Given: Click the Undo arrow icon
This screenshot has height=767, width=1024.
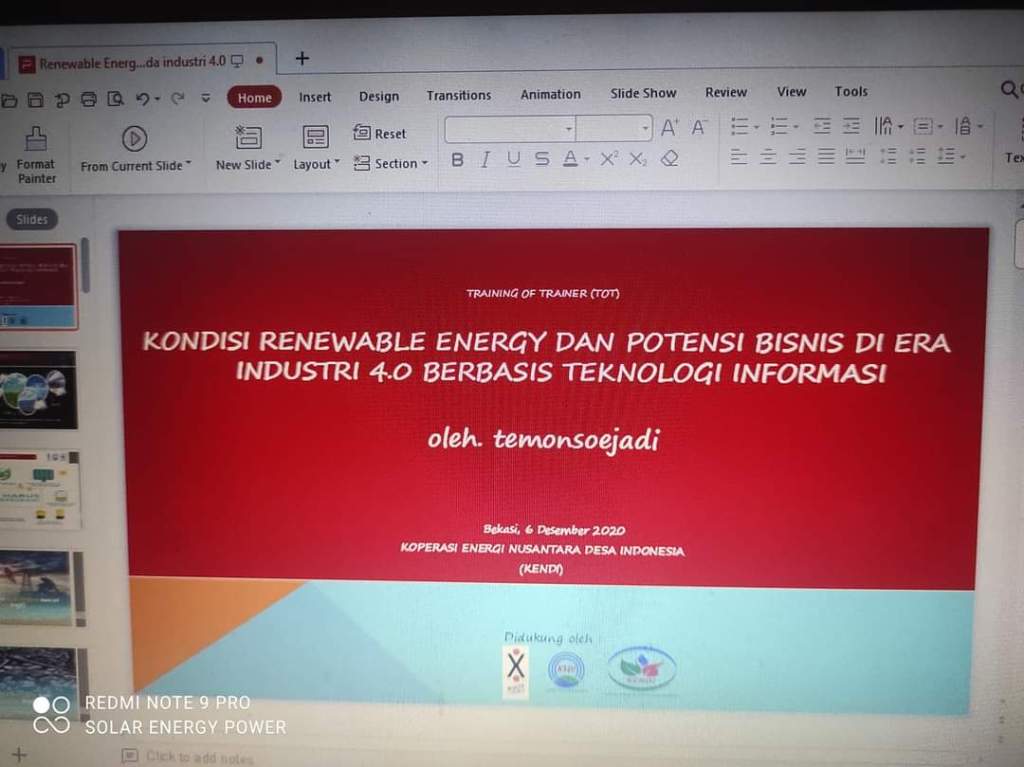Looking at the screenshot, I should [142, 98].
